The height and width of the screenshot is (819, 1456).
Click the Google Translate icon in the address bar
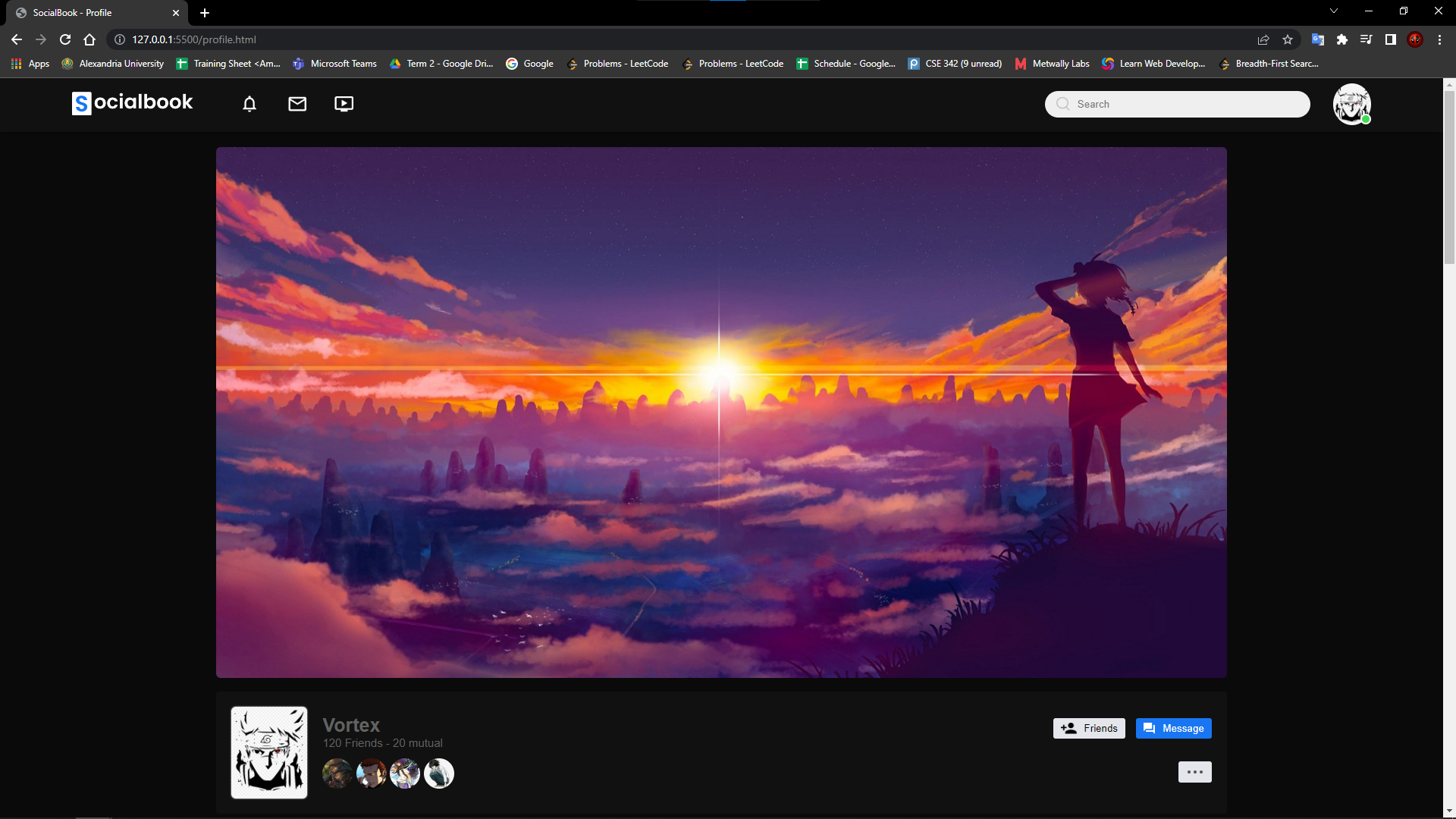1317,39
